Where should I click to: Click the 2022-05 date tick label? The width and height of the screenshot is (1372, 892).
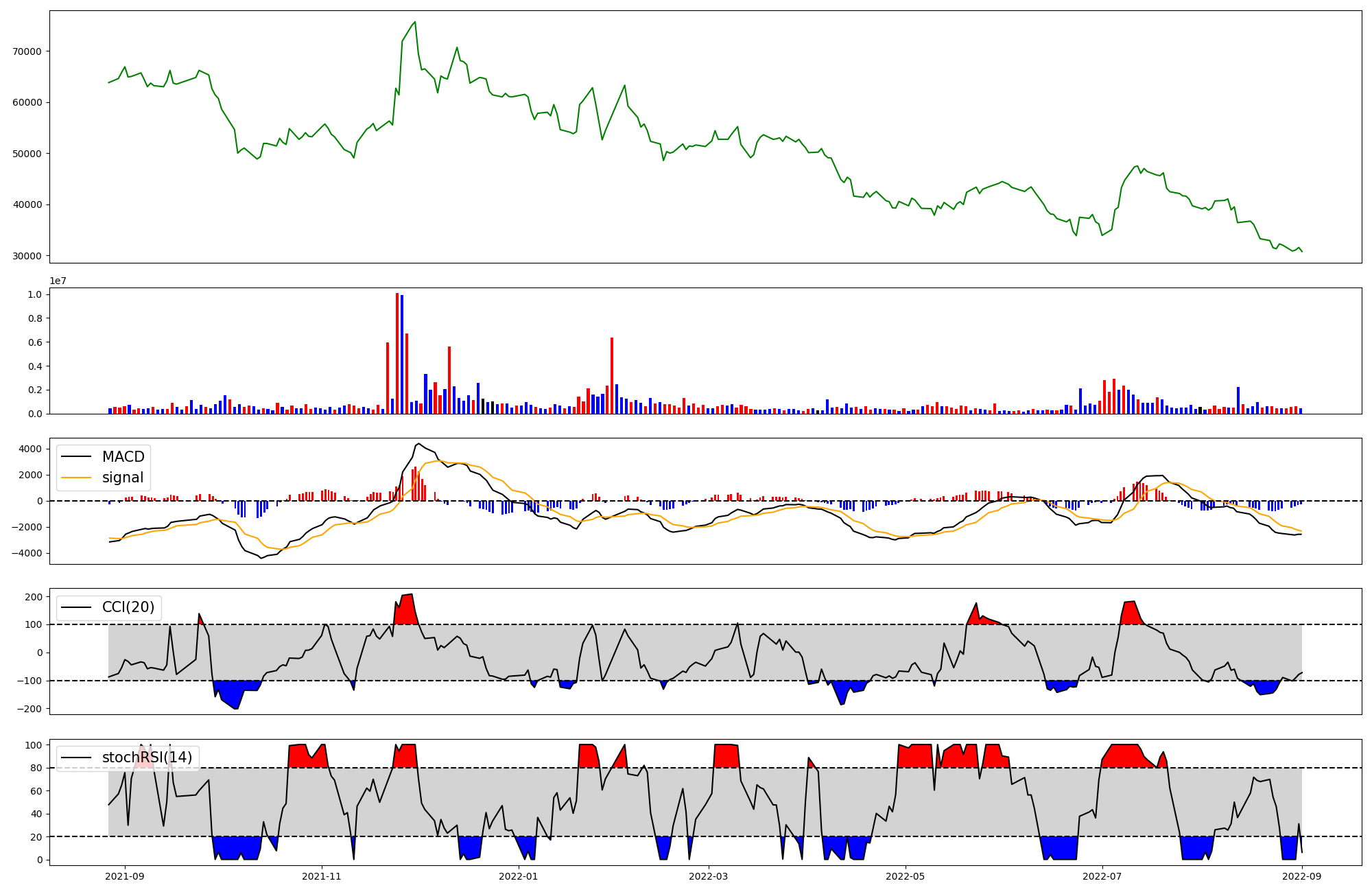pos(905,876)
